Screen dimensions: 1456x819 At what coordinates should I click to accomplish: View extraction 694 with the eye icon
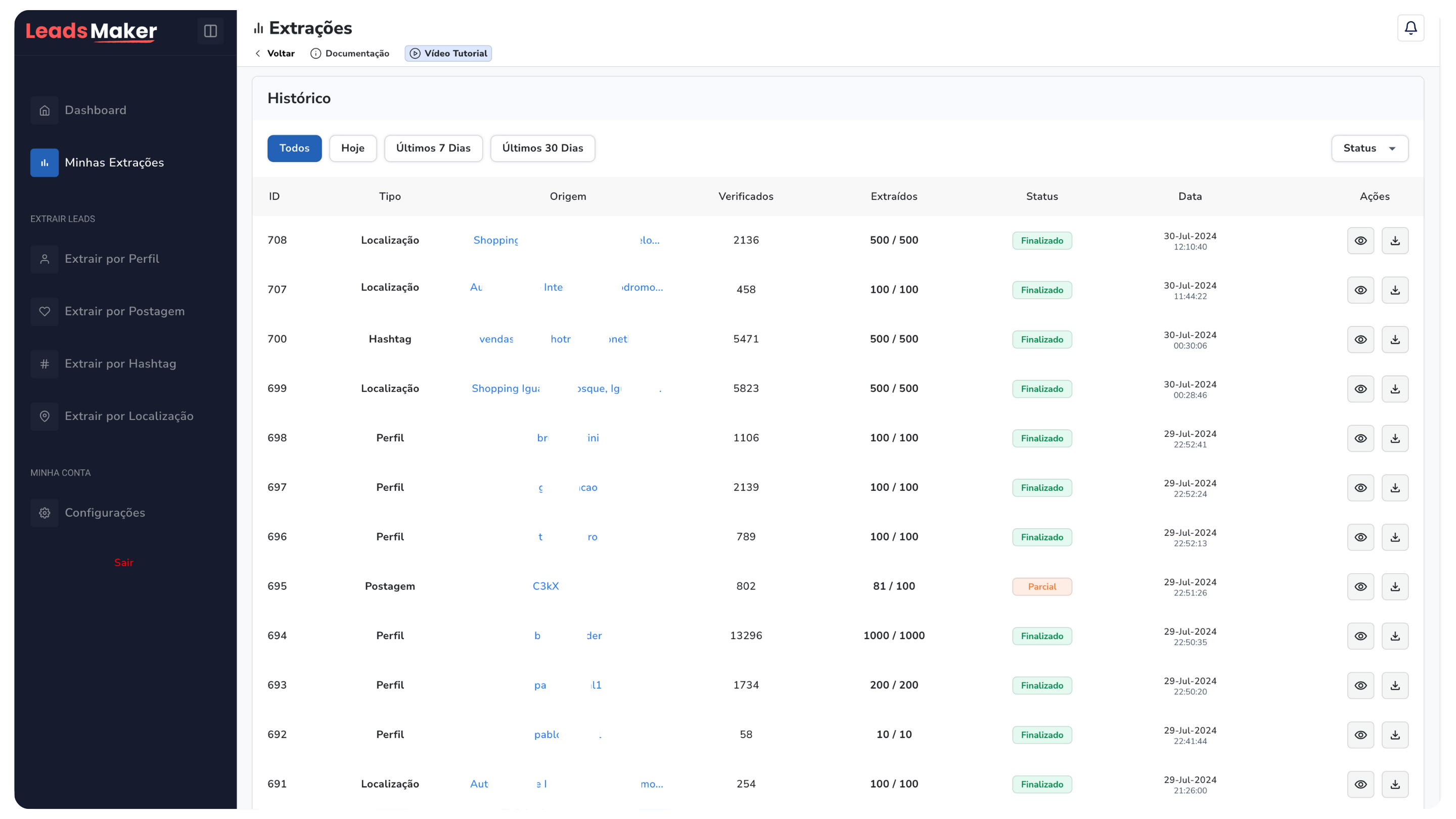tap(1360, 636)
